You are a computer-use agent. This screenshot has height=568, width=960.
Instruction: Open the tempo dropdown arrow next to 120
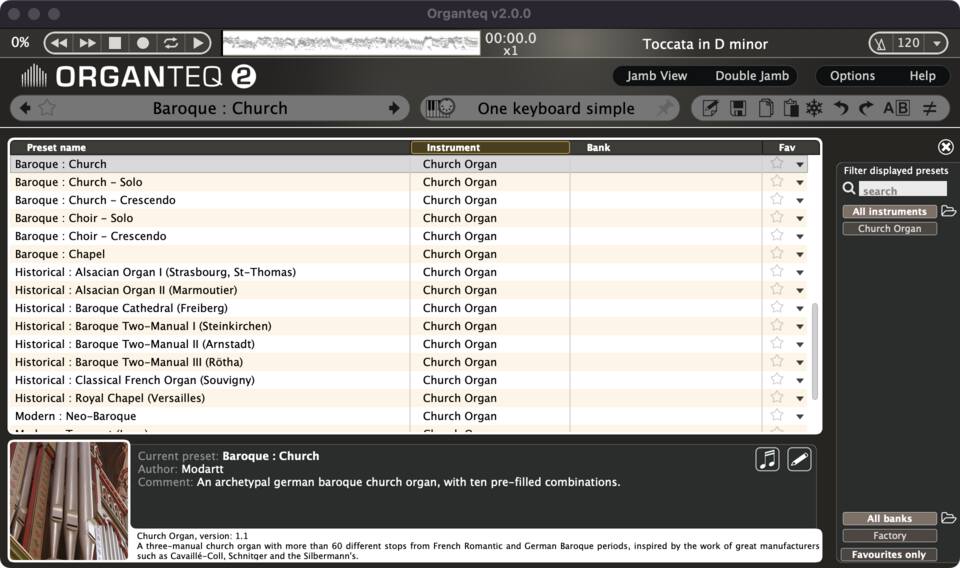[x=937, y=43]
